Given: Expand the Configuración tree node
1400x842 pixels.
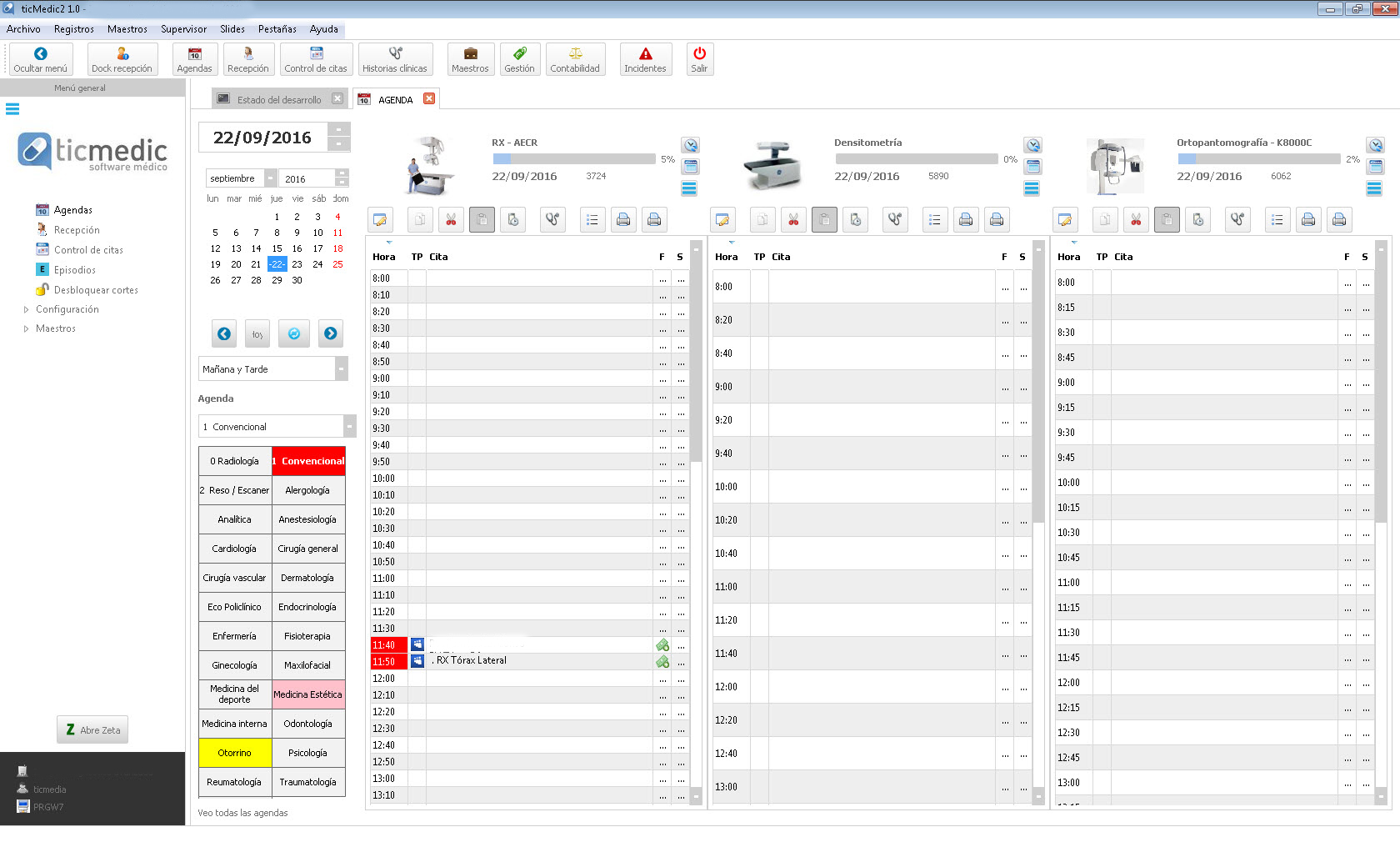Looking at the screenshot, I should coord(27,309).
